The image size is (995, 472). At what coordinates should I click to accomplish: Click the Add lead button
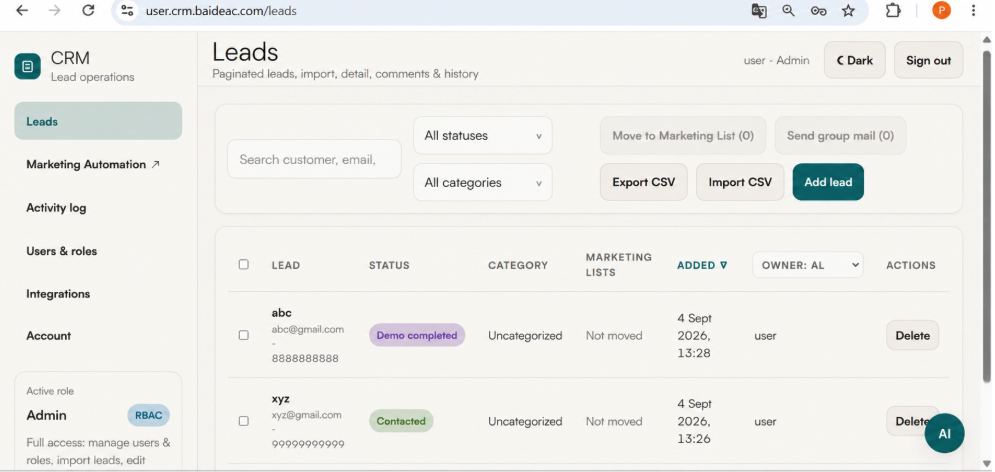tap(828, 182)
